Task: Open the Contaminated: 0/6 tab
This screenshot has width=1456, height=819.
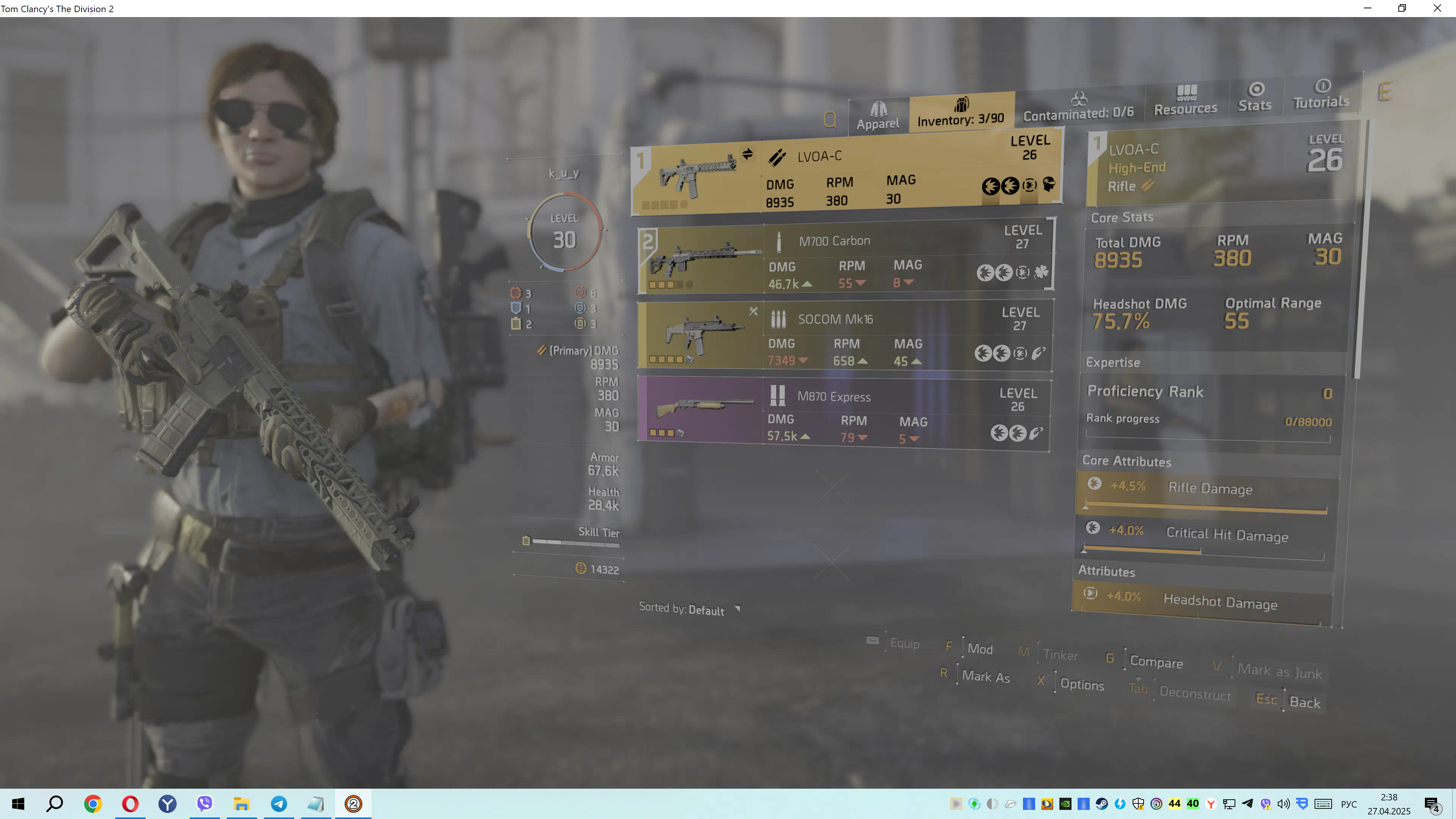Action: (1078, 107)
